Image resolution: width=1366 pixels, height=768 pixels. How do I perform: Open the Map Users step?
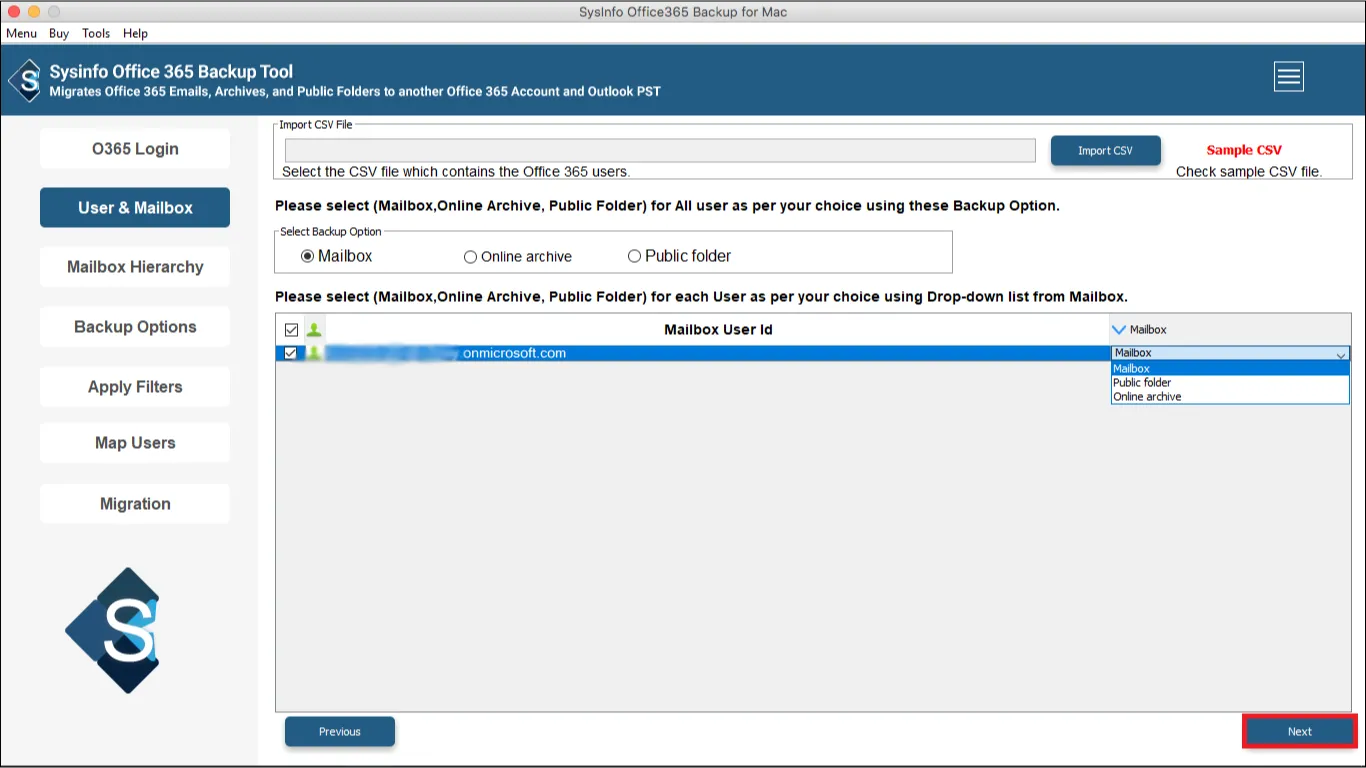click(135, 443)
